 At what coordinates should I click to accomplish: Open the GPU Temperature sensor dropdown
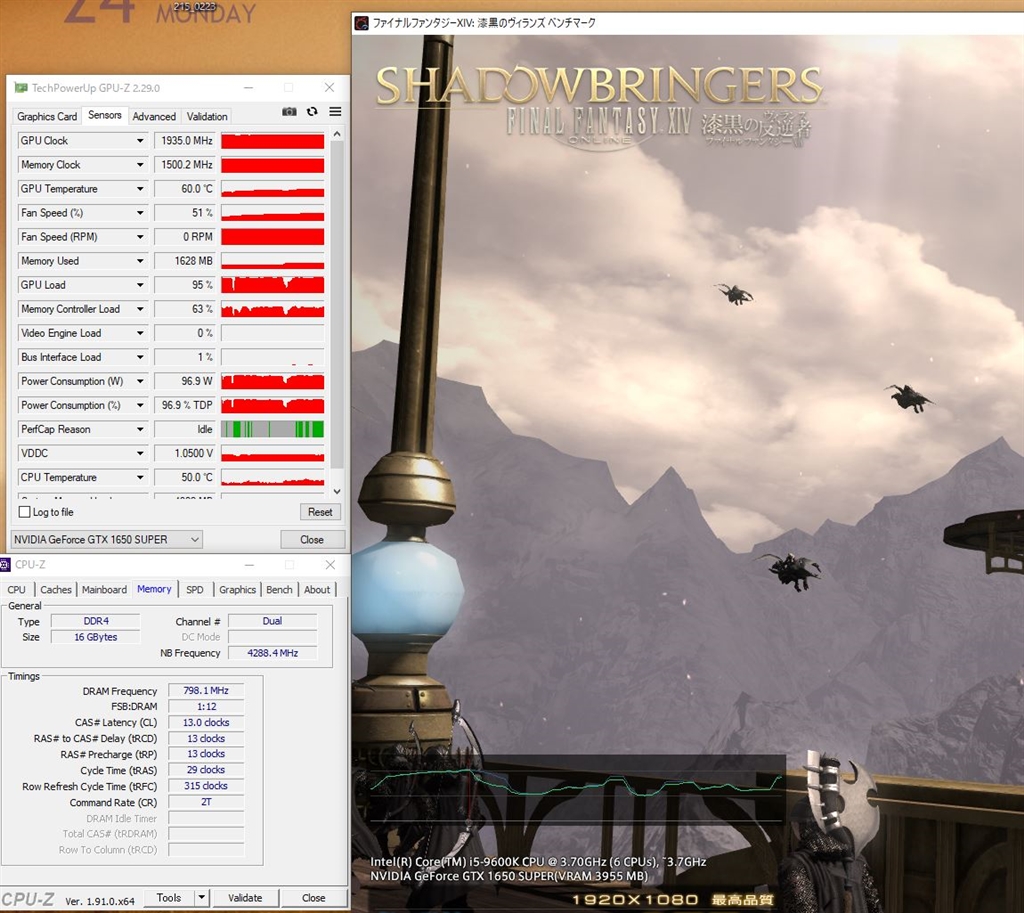pyautogui.click(x=140, y=189)
